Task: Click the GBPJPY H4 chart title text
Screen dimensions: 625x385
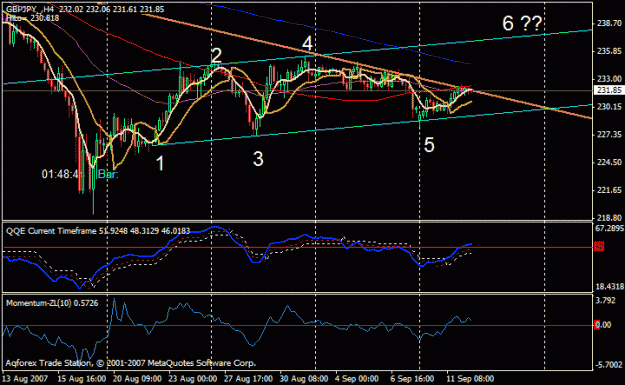Action: pyautogui.click(x=85, y=9)
